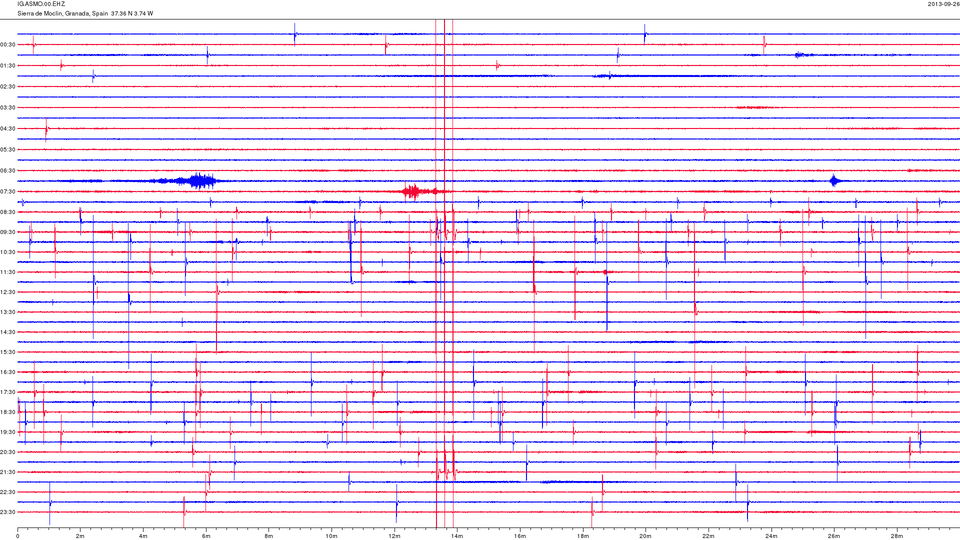
Task: Click the 12m tick on minute axis
Action: [394, 536]
